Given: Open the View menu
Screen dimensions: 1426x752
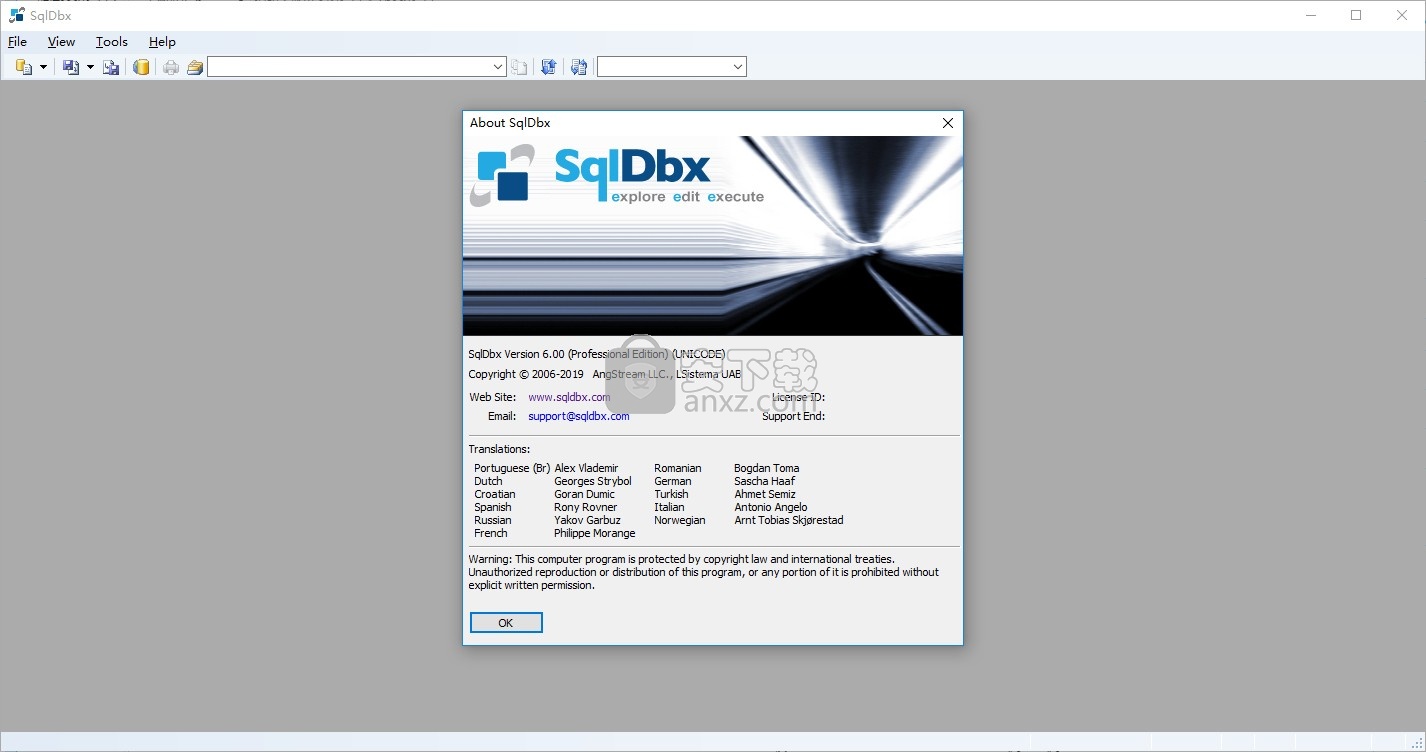Looking at the screenshot, I should (x=61, y=42).
